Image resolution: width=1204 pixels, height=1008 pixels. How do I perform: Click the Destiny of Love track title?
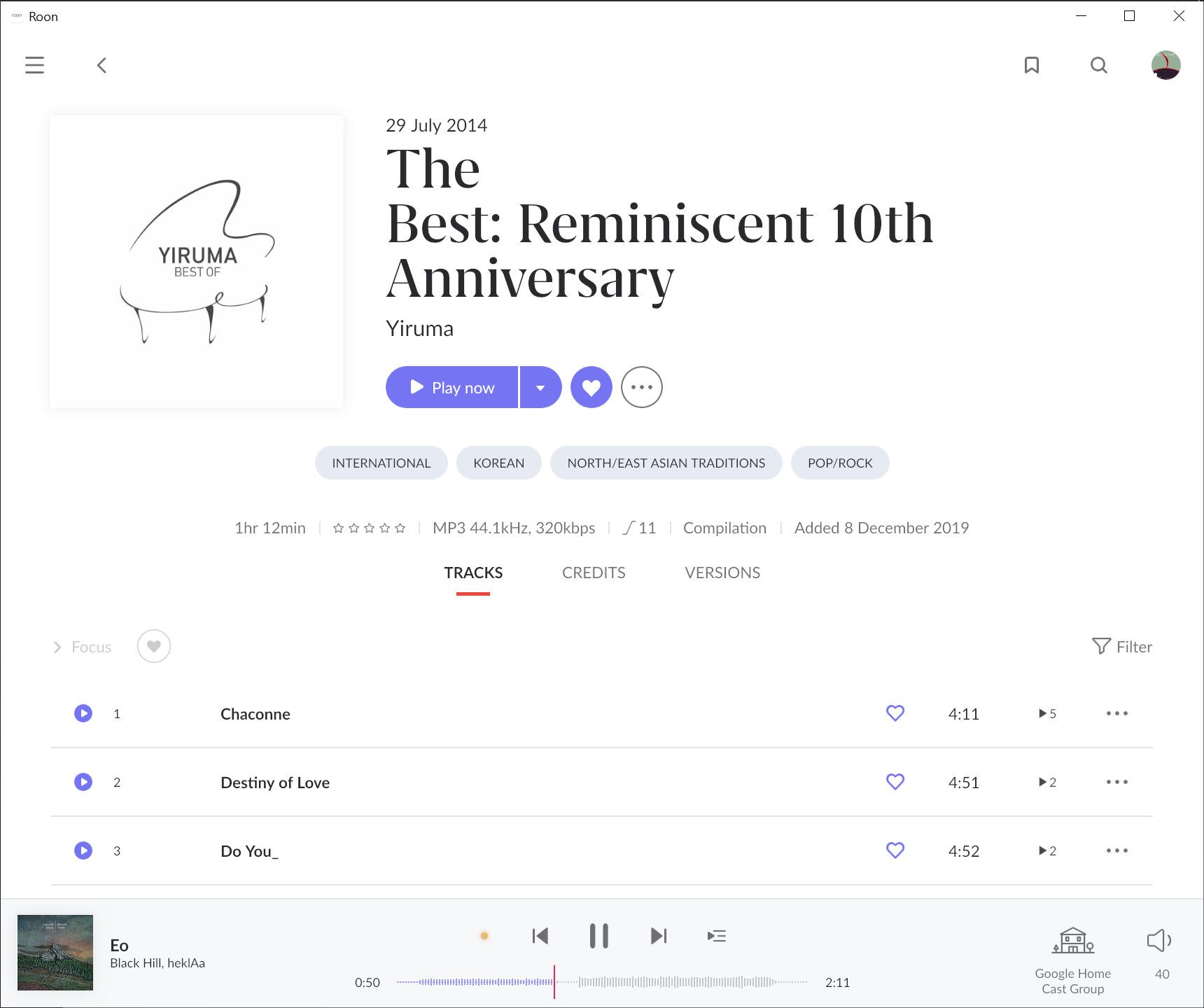click(x=275, y=783)
